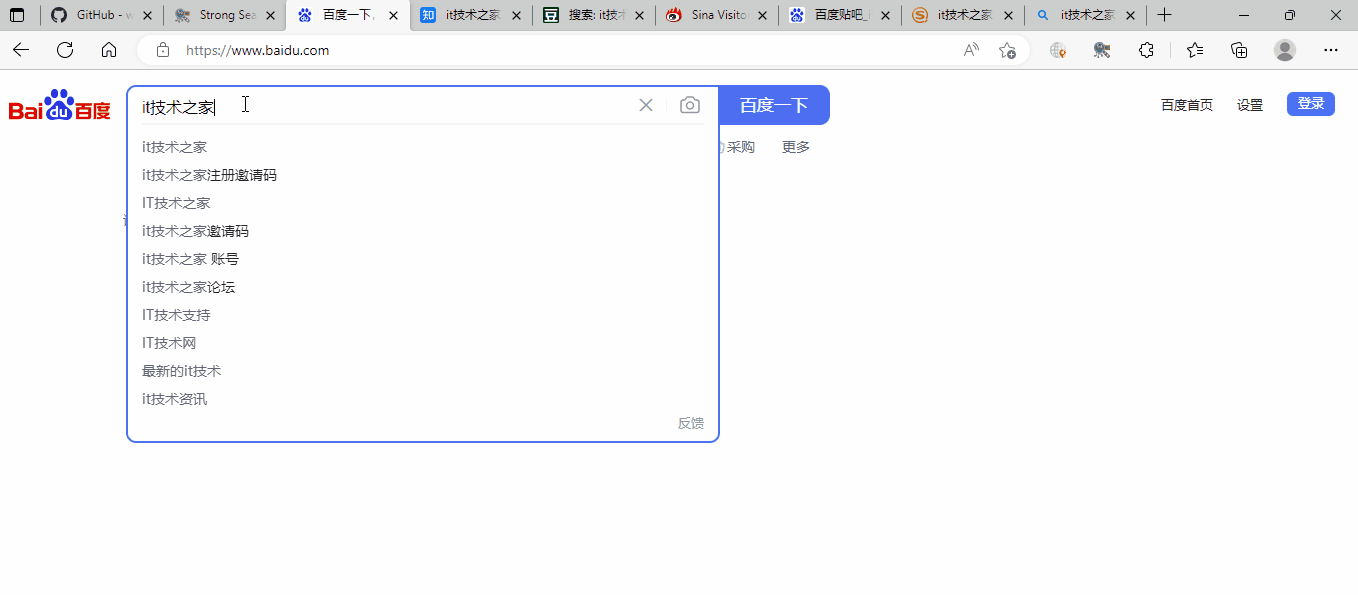Add this page to favorites
This screenshot has height=595, width=1358.
coord(1007,50)
